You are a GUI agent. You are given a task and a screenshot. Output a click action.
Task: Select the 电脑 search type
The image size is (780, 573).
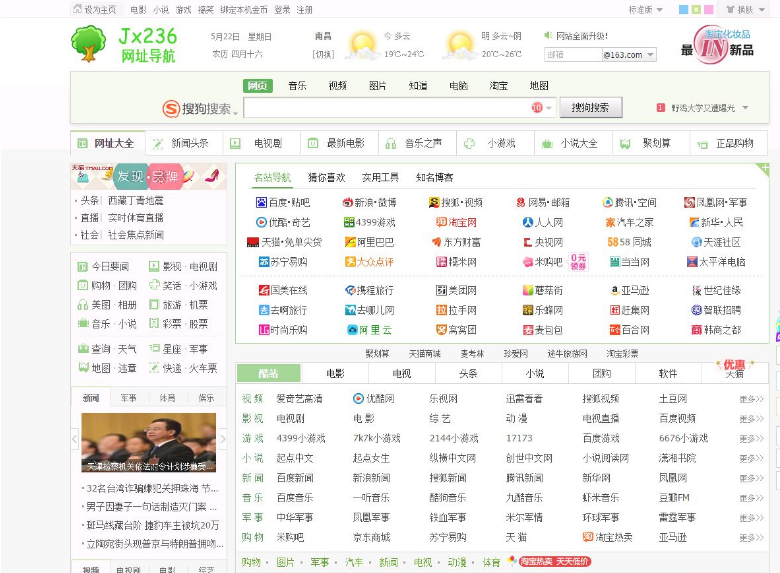[458, 86]
